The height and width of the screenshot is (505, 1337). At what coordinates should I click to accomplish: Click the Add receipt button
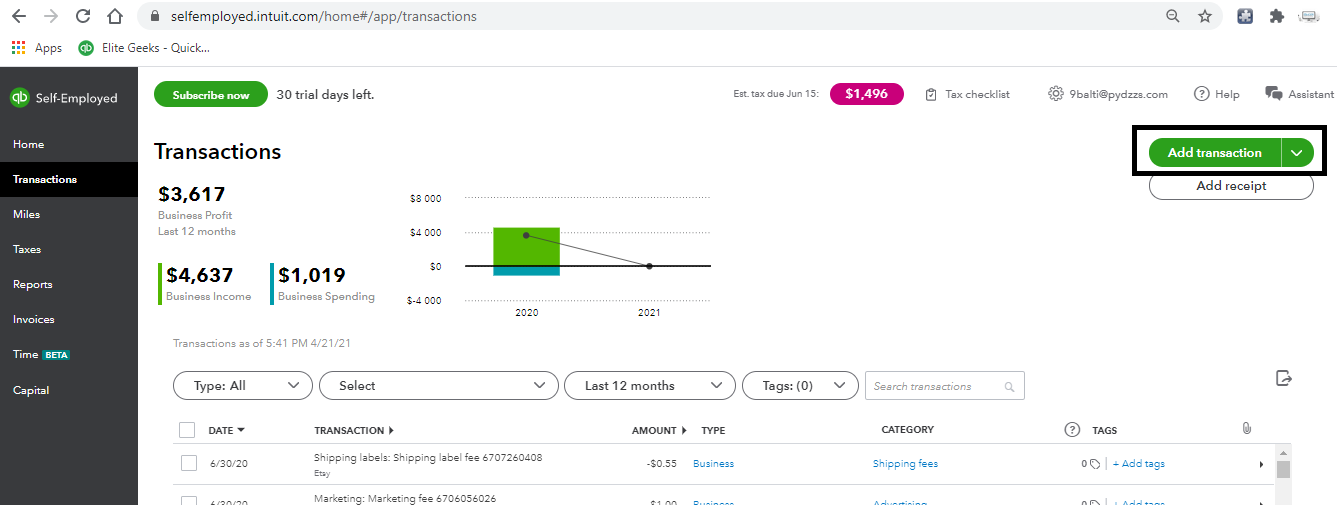1231,186
